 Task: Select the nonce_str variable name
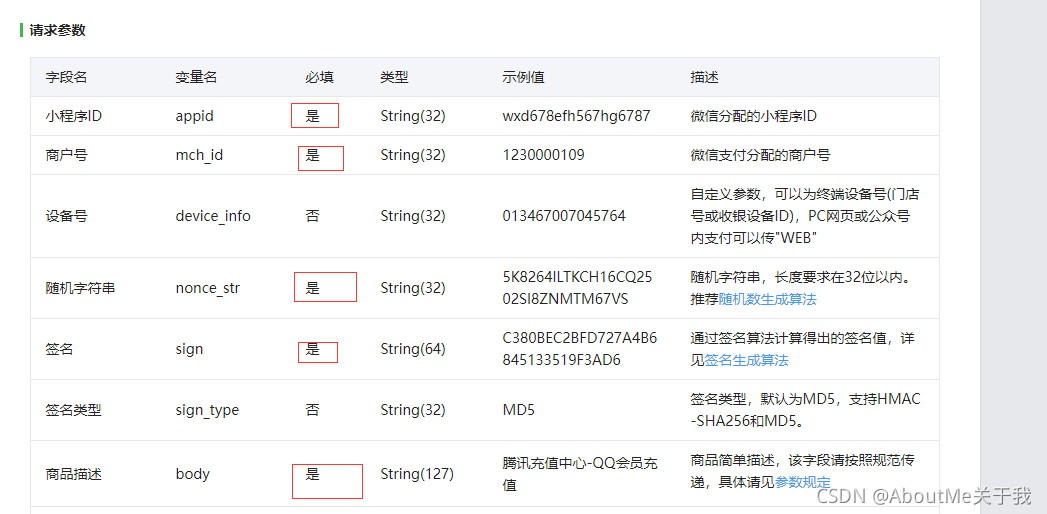click(x=208, y=288)
